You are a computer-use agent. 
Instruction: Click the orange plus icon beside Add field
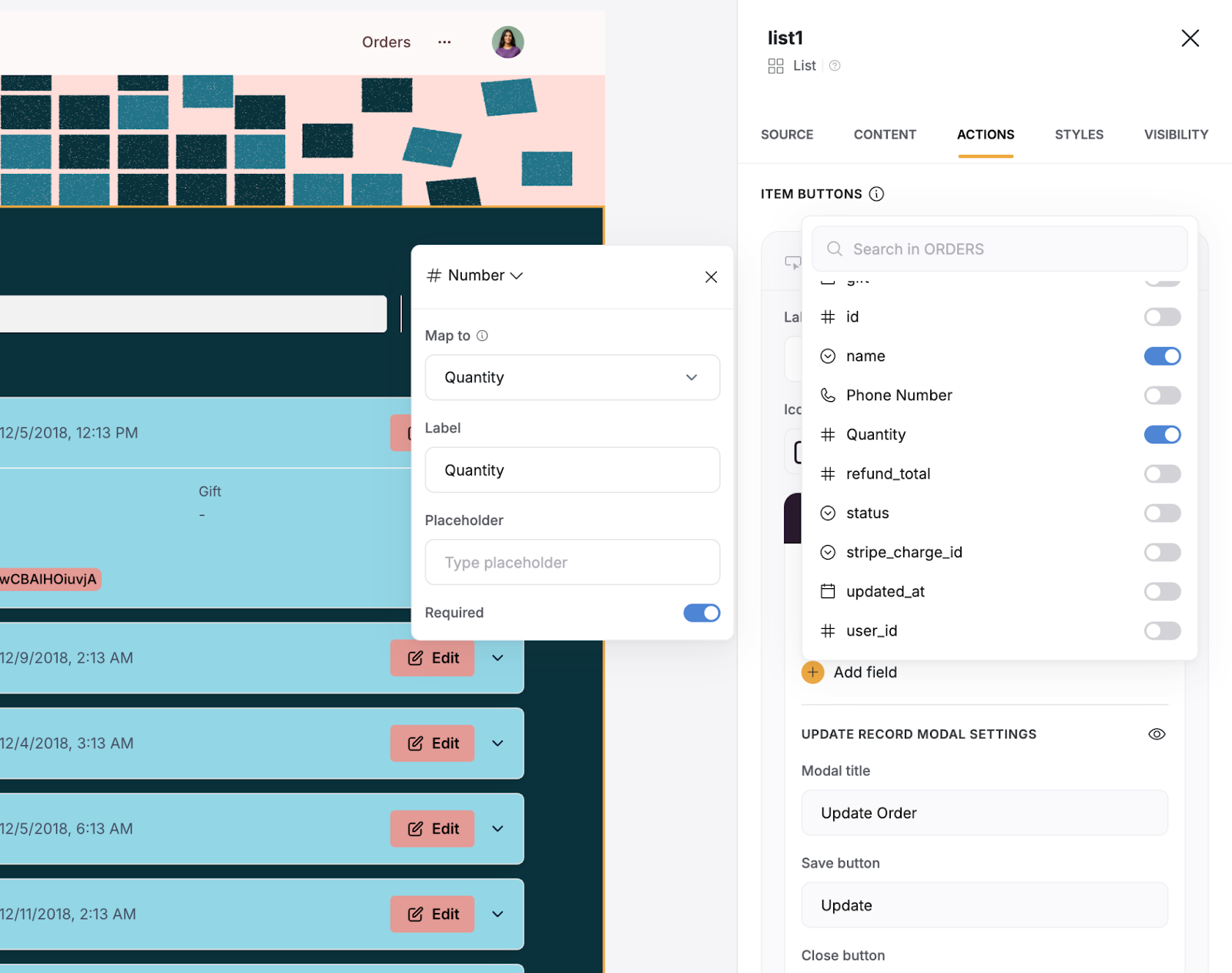812,672
